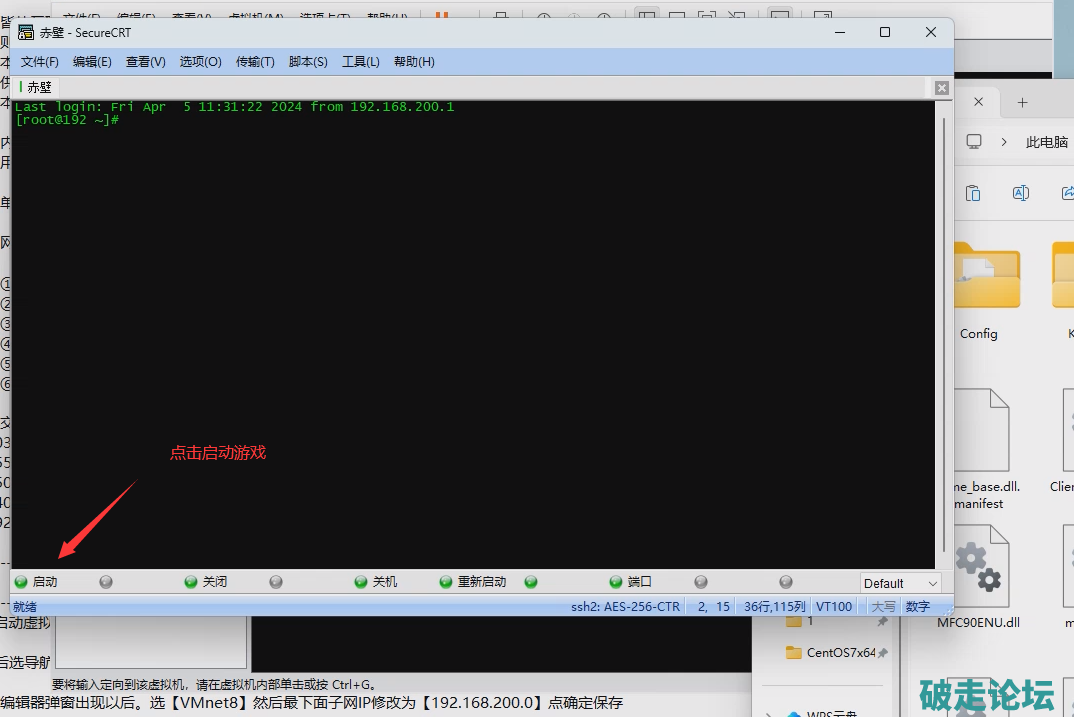Open the 脚本(S) menu
The image size is (1074, 717).
pyautogui.click(x=308, y=62)
